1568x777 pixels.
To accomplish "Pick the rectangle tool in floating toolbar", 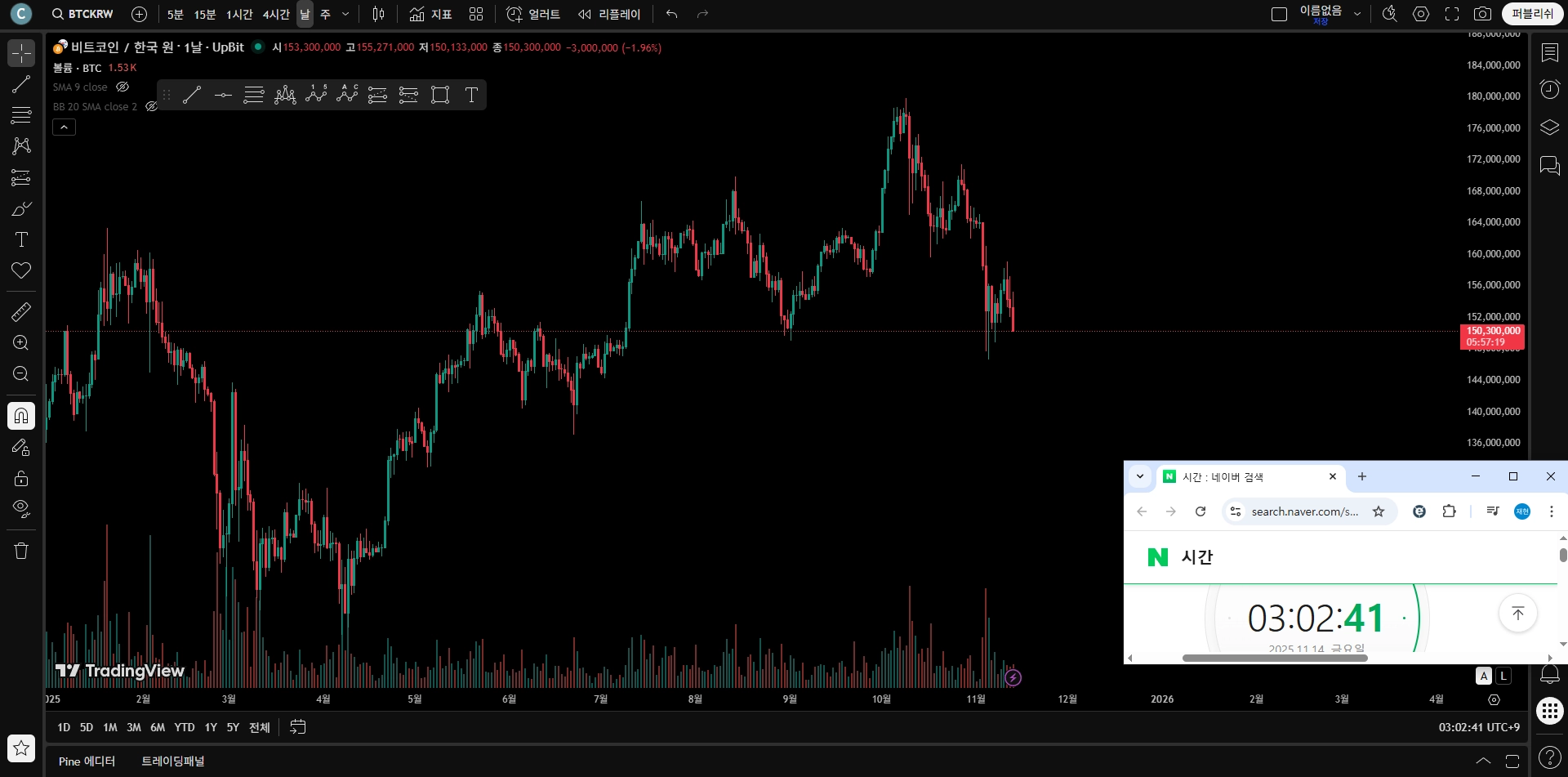I will (x=440, y=95).
